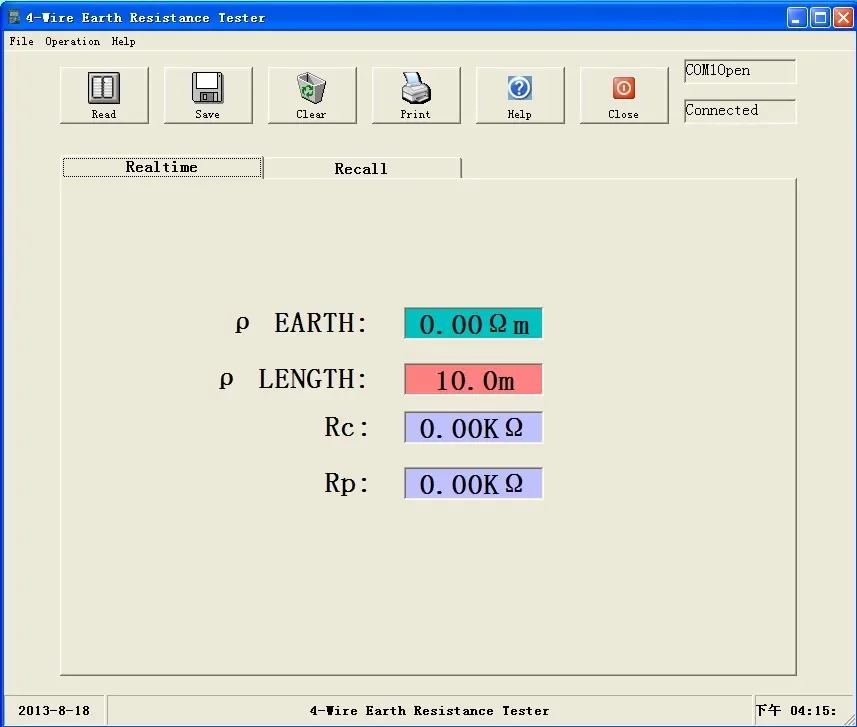Maximize the tester window

click(x=820, y=18)
